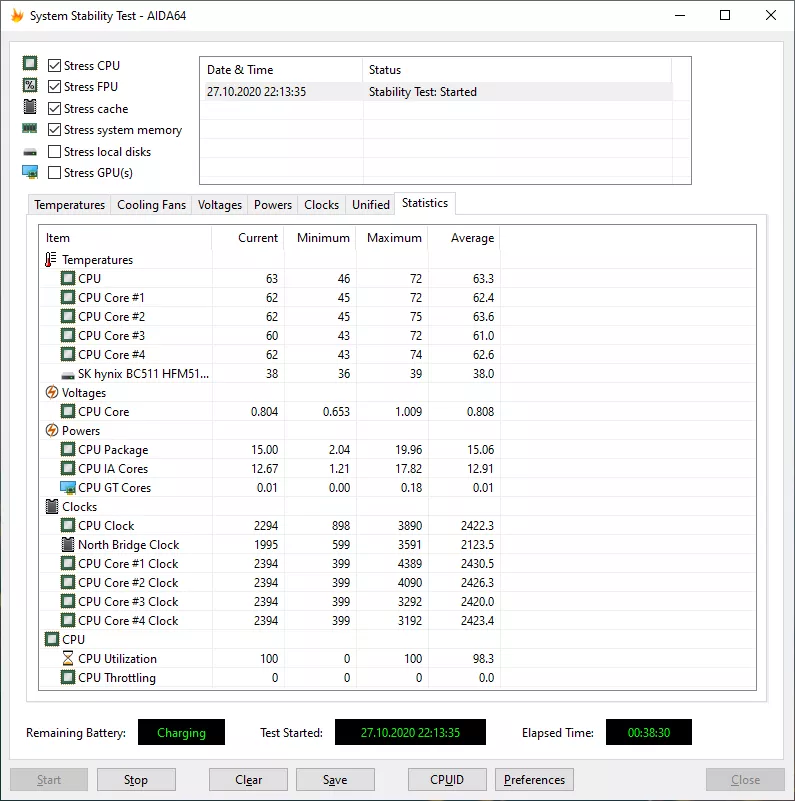Select the Stability Test: Started log entry

[x=438, y=92]
